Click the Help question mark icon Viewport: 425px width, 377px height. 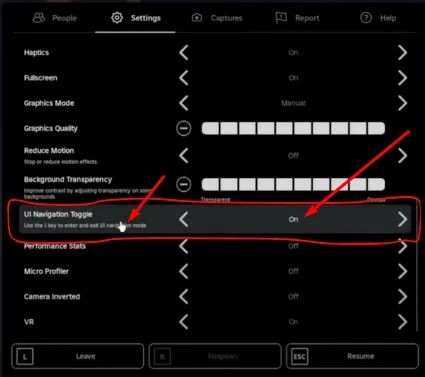click(366, 18)
